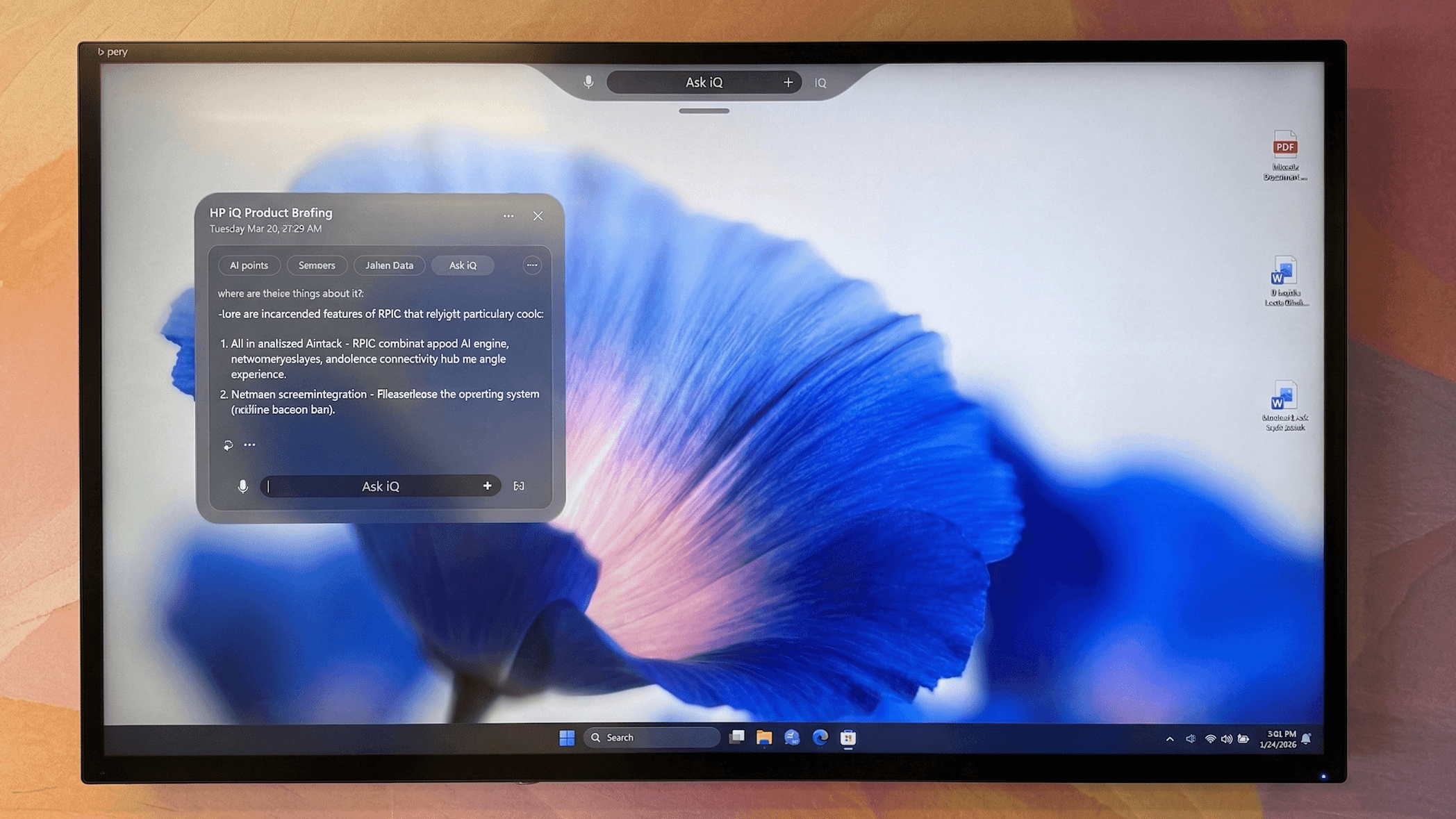The height and width of the screenshot is (819, 1456).
Task: Click the expand icon right of the panel input
Action: (519, 486)
